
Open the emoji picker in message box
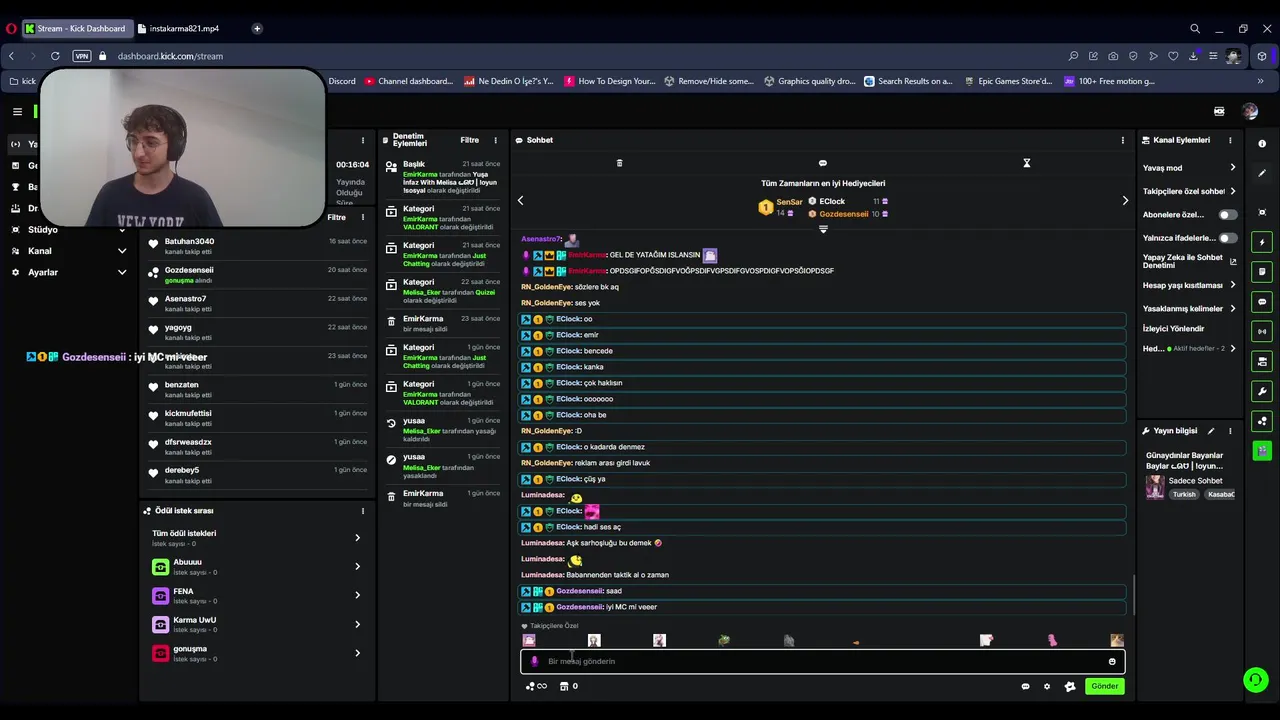click(x=1112, y=661)
